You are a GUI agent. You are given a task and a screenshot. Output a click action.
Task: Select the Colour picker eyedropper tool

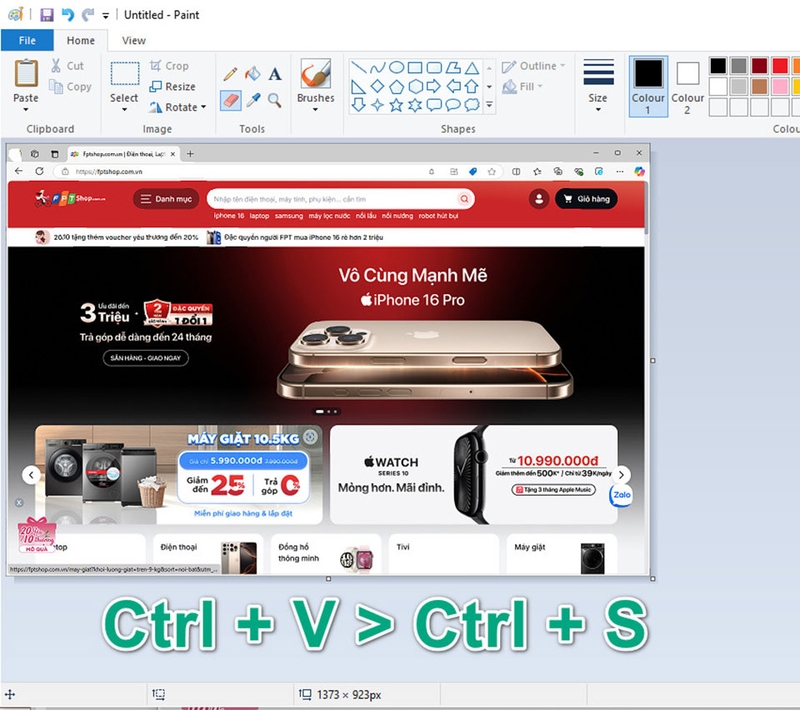[253, 100]
